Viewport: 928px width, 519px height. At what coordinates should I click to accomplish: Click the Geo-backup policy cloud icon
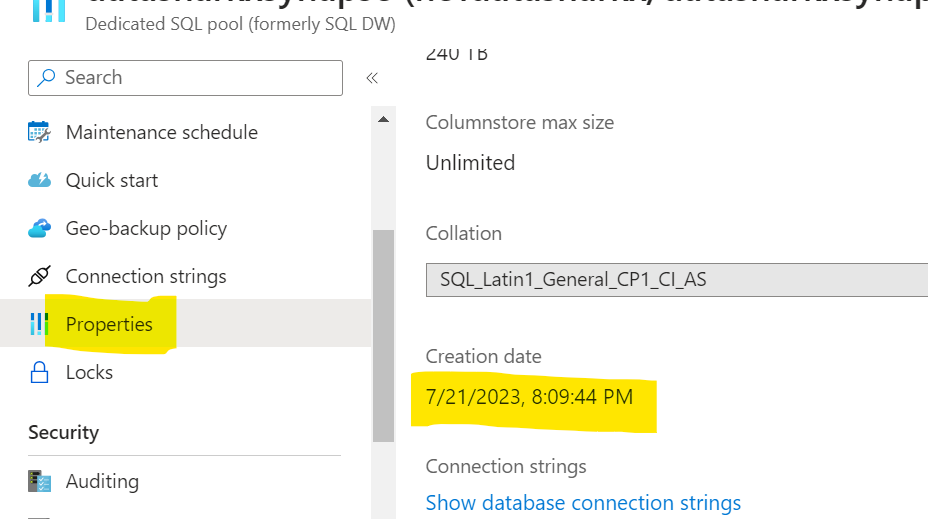pos(39,228)
